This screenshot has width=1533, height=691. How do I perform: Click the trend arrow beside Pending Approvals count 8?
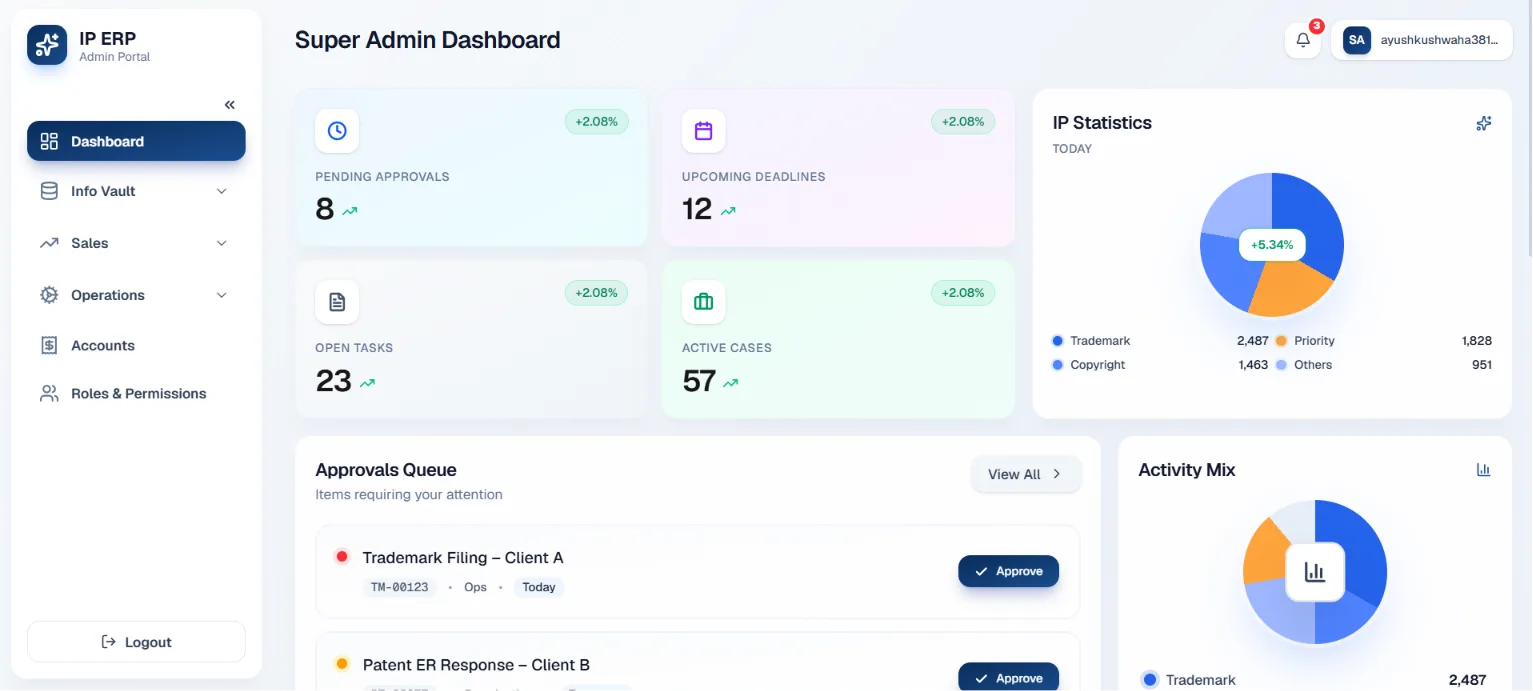350,211
